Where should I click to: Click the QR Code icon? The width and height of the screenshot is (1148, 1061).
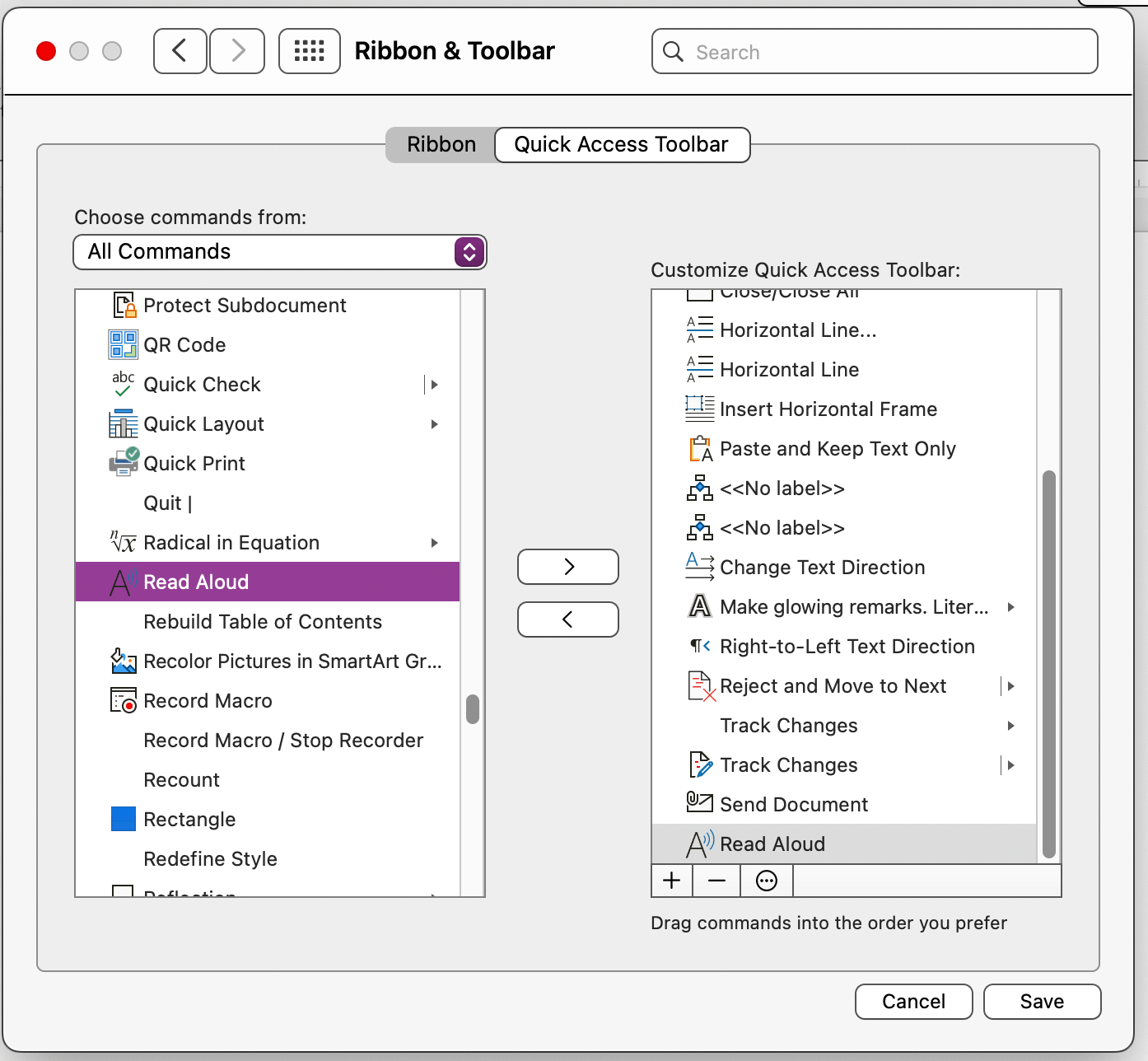pos(124,344)
